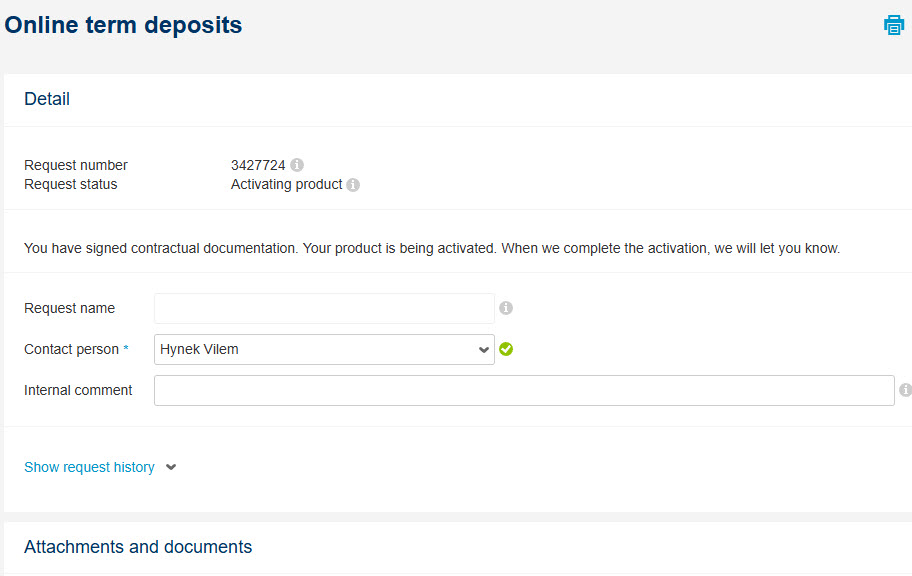Image resolution: width=912 pixels, height=576 pixels.
Task: Click the arrow in Contact person combo box
Action: click(483, 350)
